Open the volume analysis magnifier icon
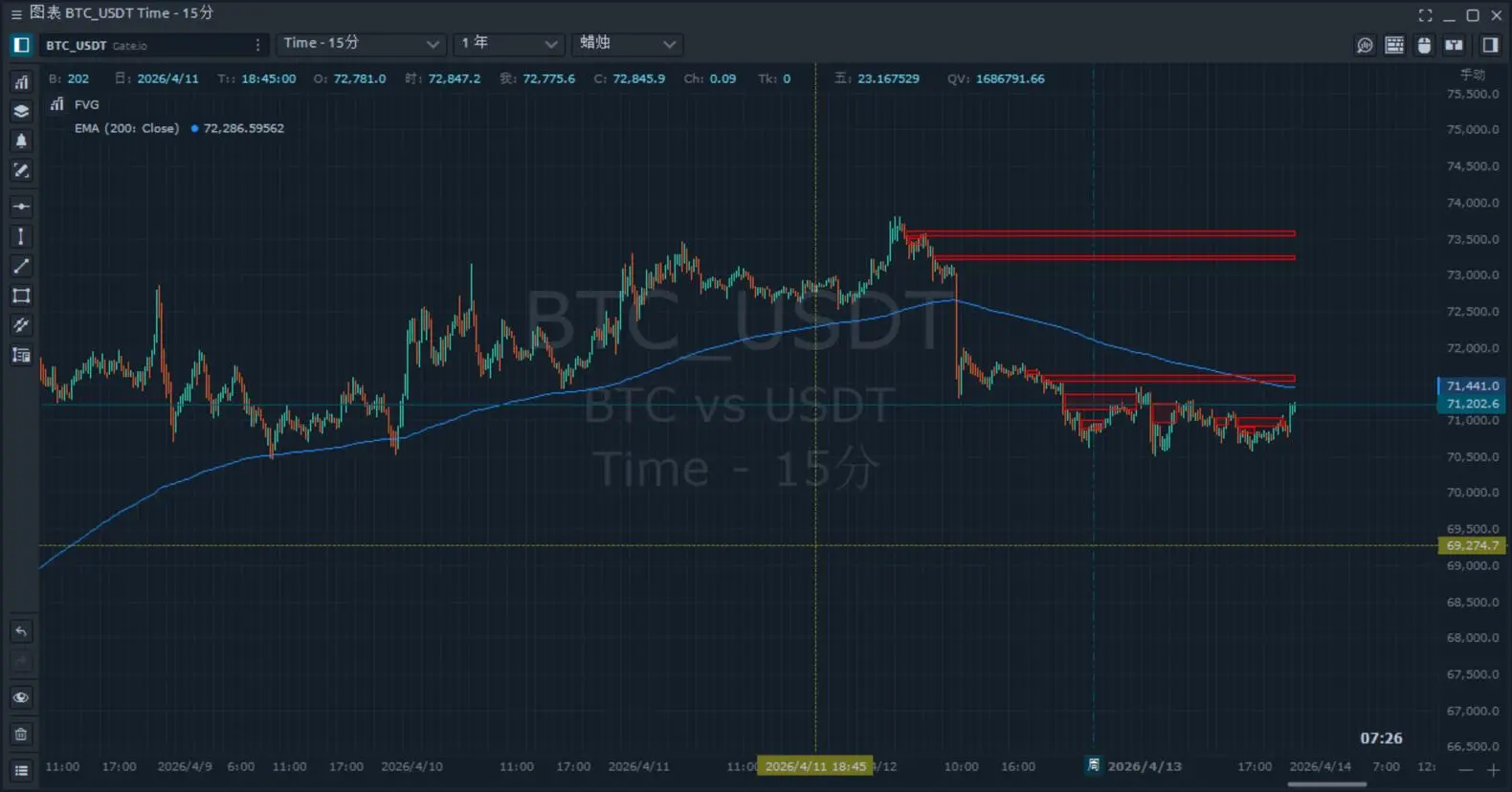Viewport: 1512px width, 792px height. [x=1365, y=45]
